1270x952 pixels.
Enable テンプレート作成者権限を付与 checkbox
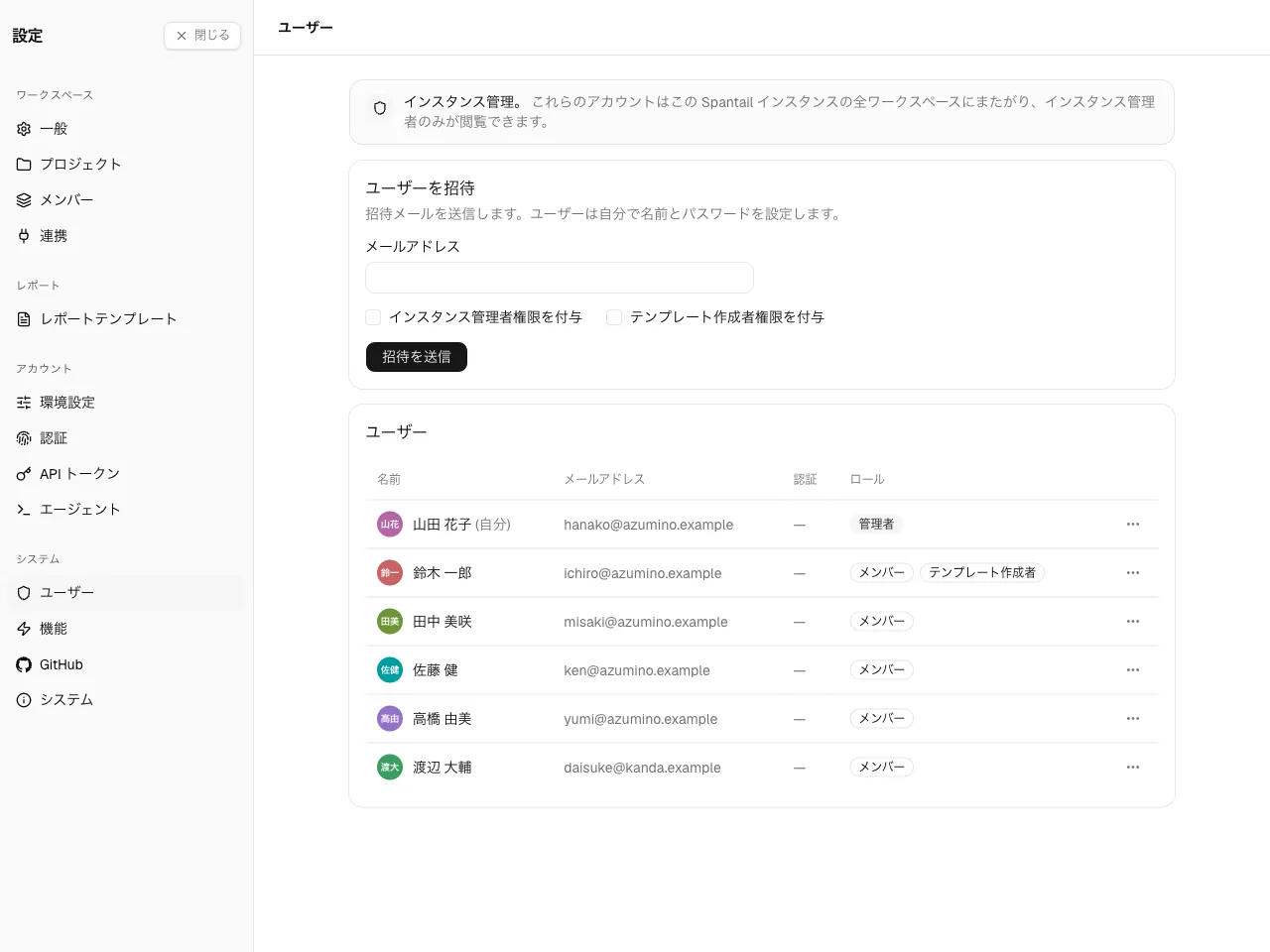coord(614,317)
